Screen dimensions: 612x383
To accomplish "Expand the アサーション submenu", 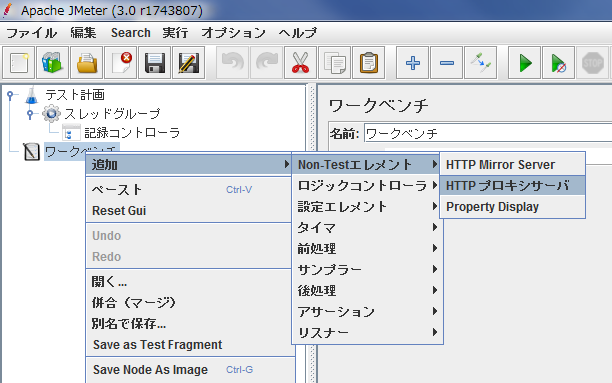I will tap(367, 312).
